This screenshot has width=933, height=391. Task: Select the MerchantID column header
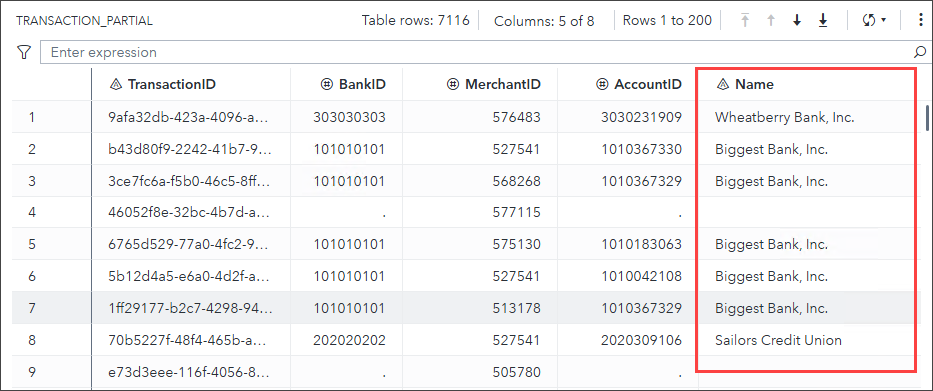pos(480,85)
